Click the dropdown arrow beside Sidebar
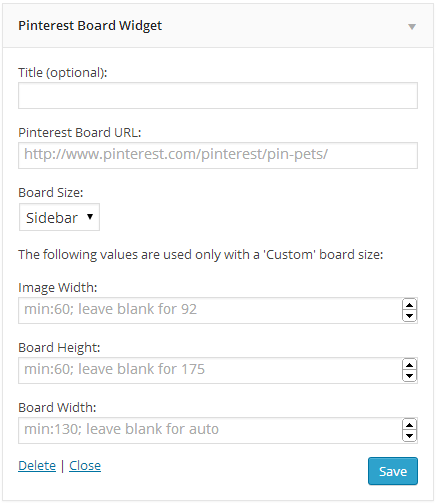 point(90,217)
